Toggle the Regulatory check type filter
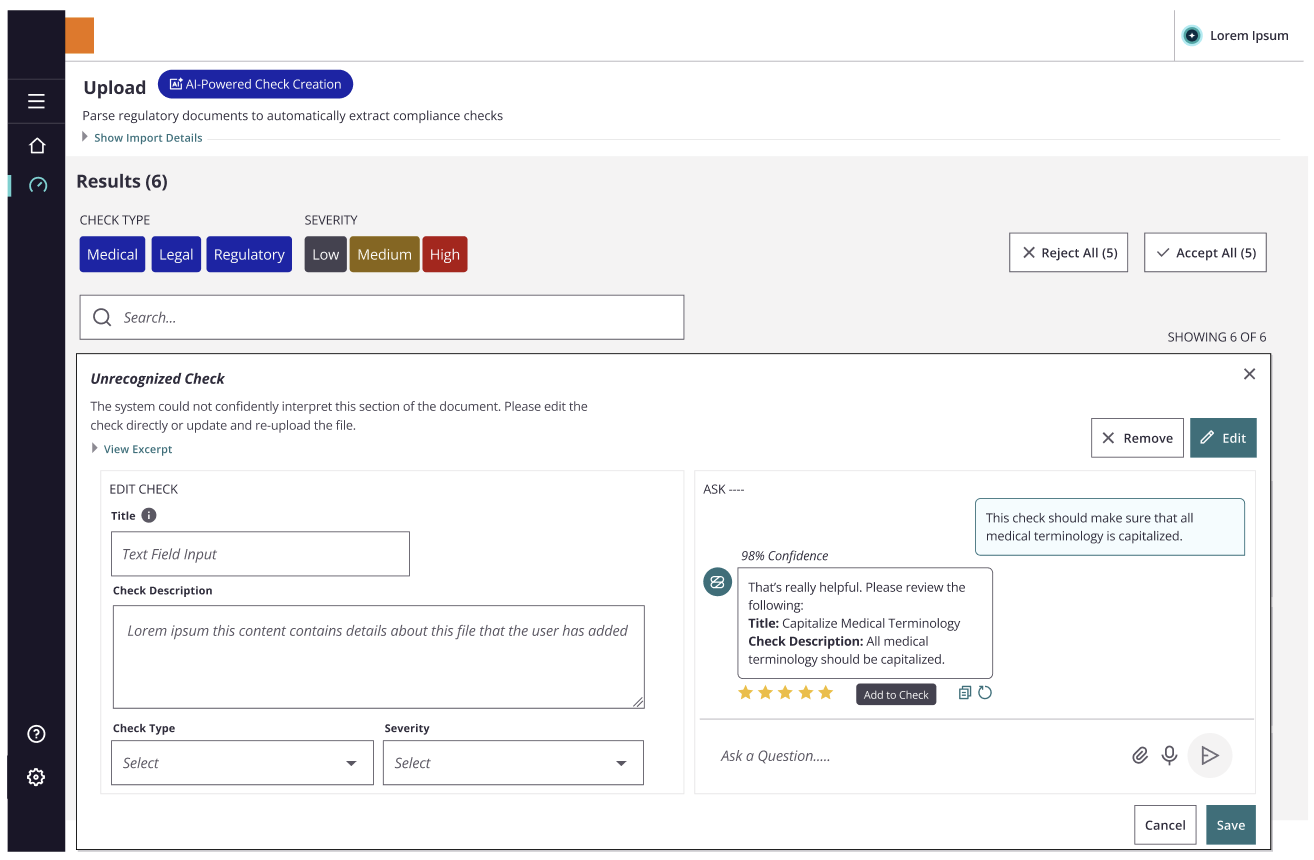Screen dimensions: 1314x860 pos(249,254)
